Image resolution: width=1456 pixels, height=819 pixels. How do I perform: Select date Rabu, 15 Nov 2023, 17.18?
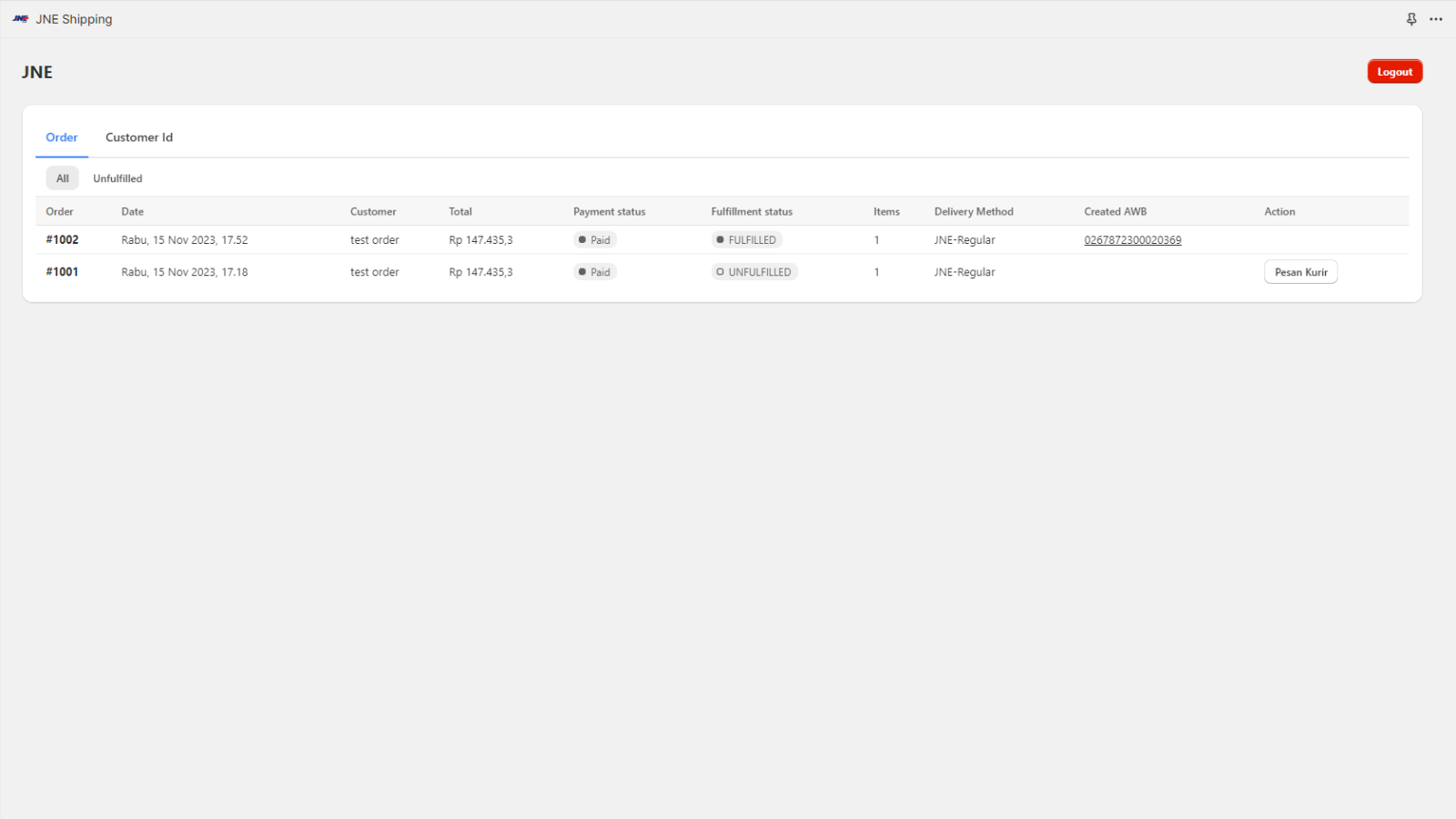click(185, 272)
